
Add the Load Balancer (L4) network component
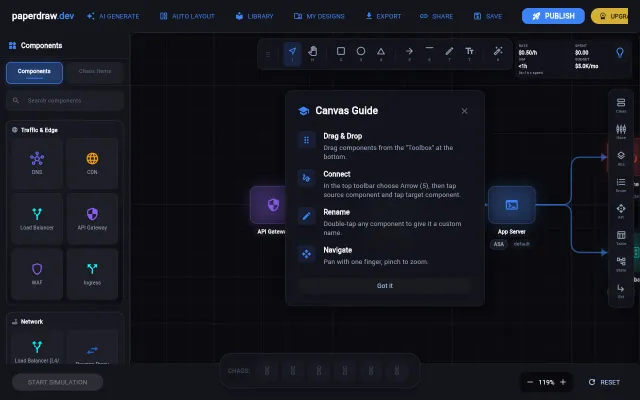(x=37, y=347)
